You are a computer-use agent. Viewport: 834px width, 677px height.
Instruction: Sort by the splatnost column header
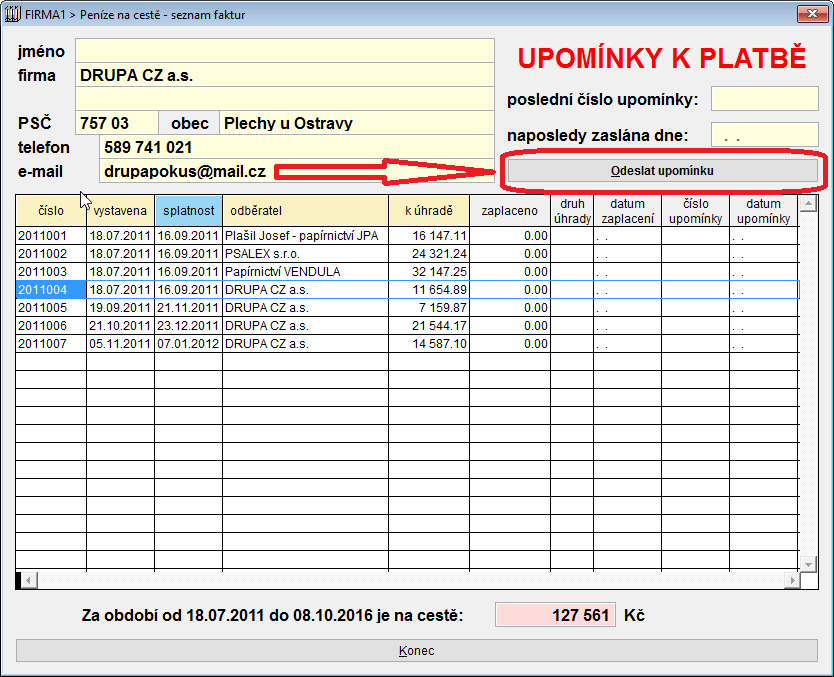(188, 211)
